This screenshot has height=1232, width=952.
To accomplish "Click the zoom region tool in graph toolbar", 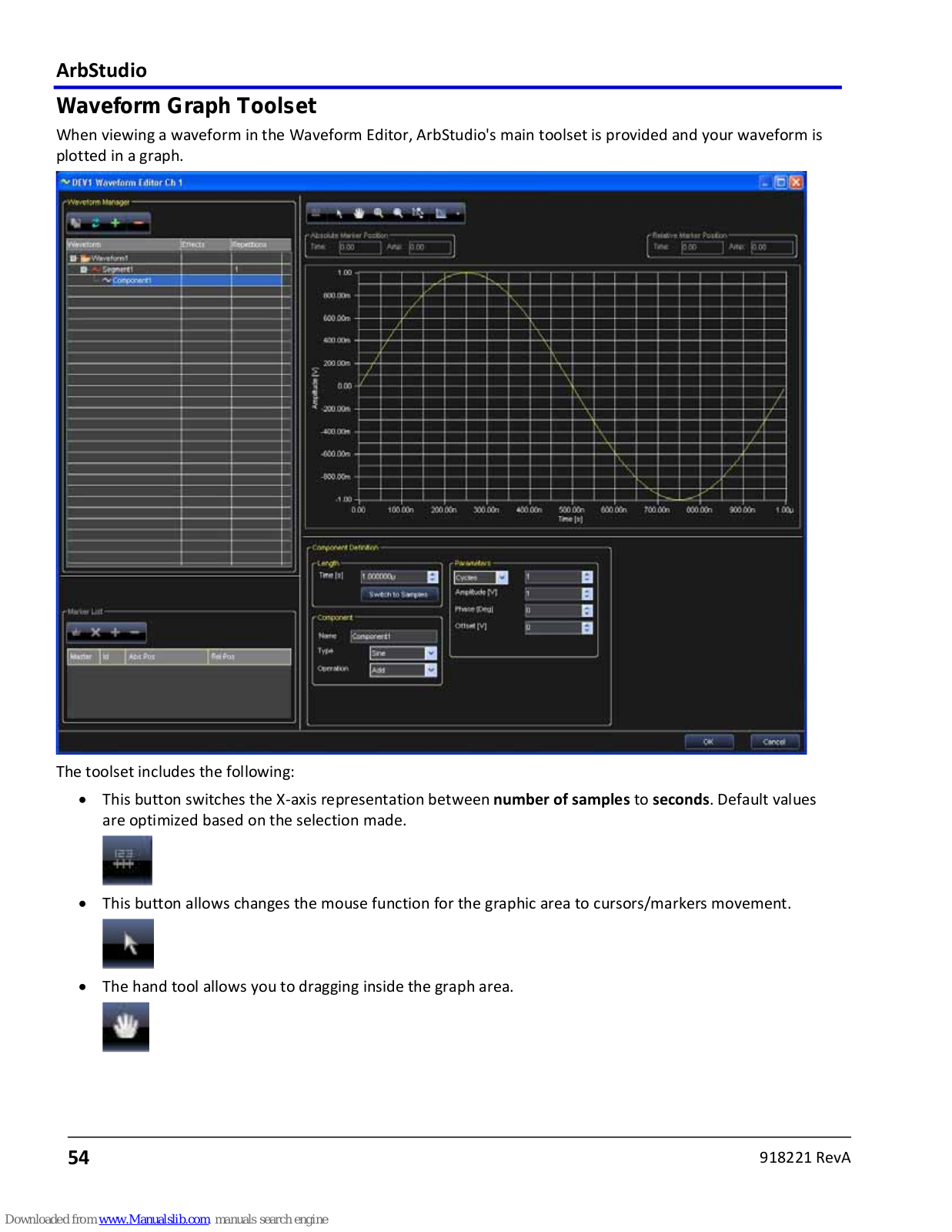I will 418,213.
